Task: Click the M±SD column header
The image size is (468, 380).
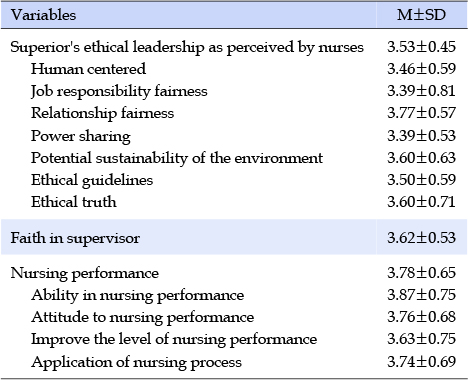Action: (421, 15)
